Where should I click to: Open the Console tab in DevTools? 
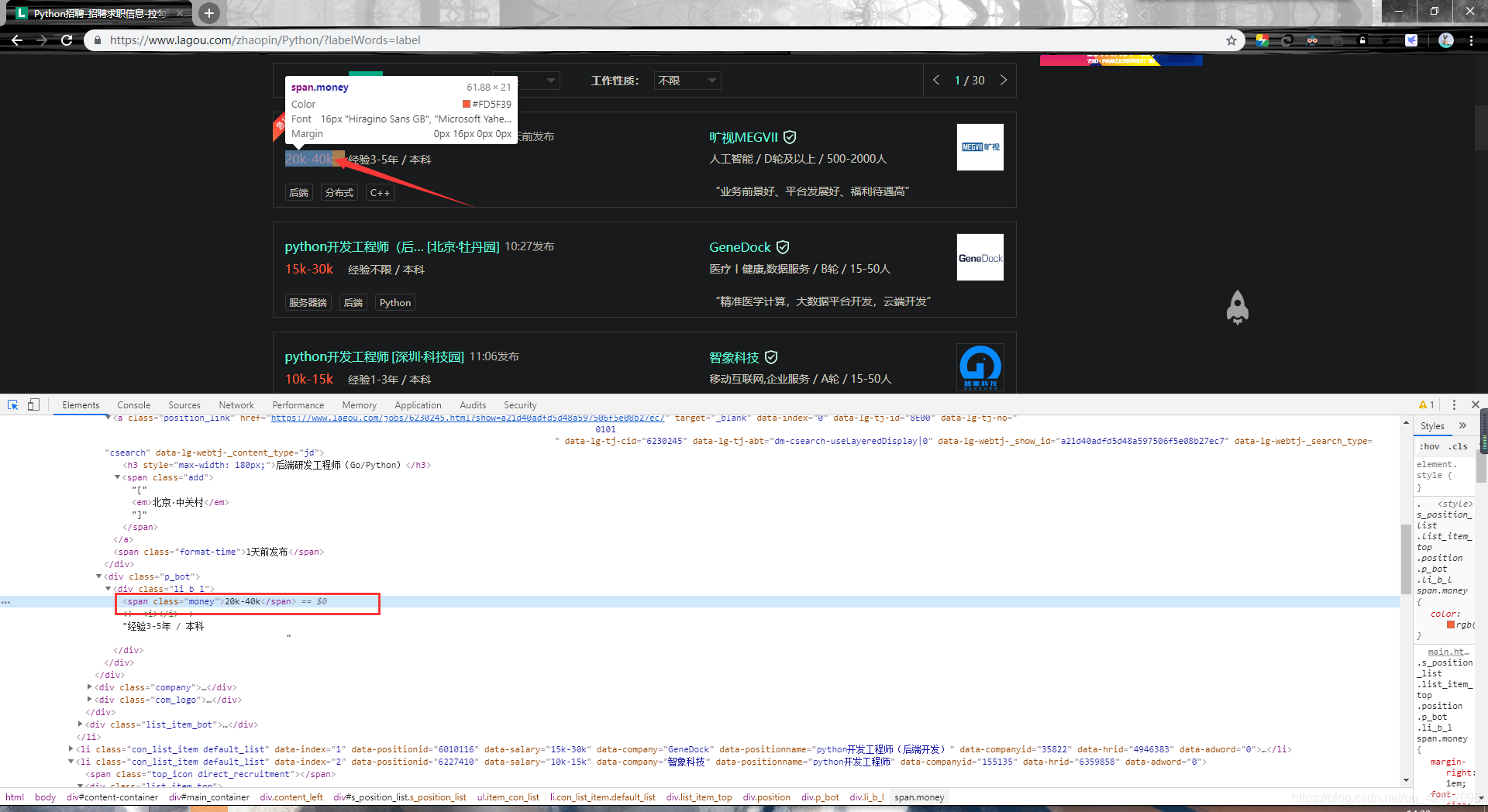coord(133,405)
